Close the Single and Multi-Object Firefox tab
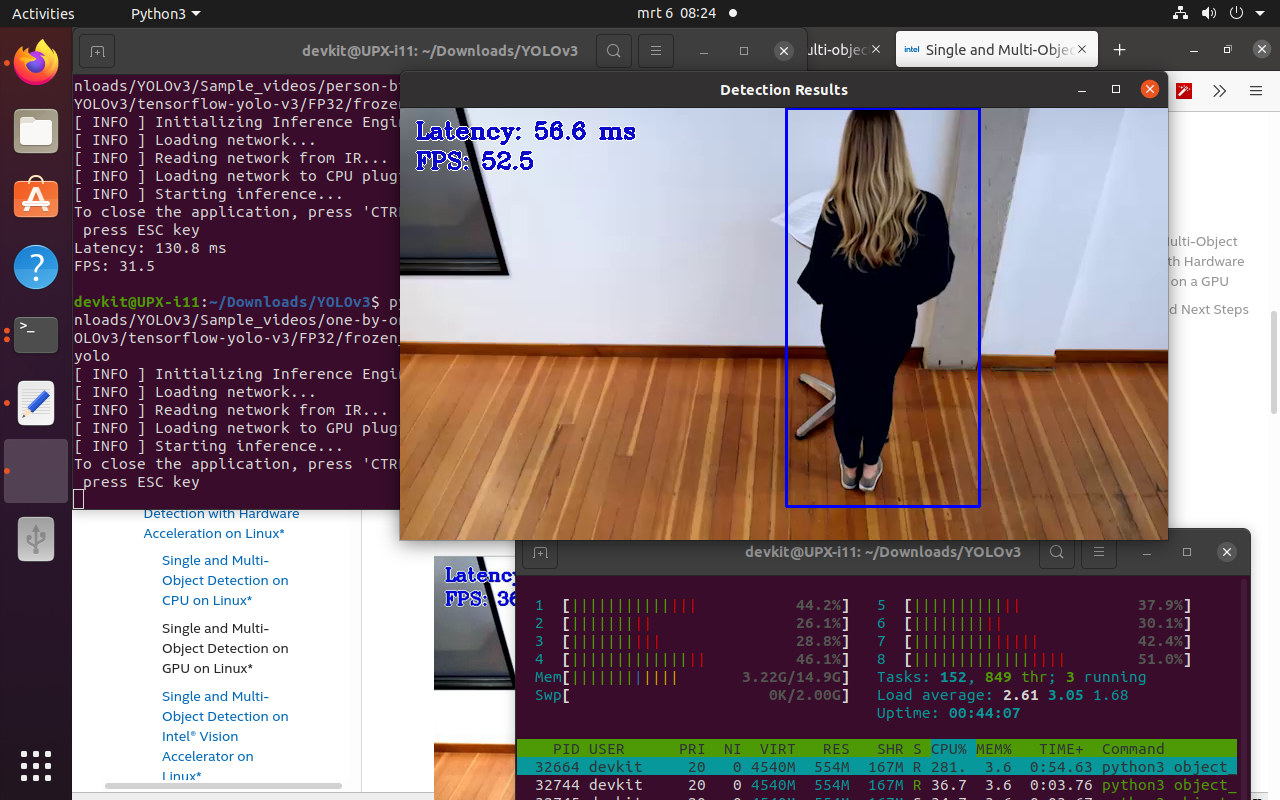 pos(1084,50)
